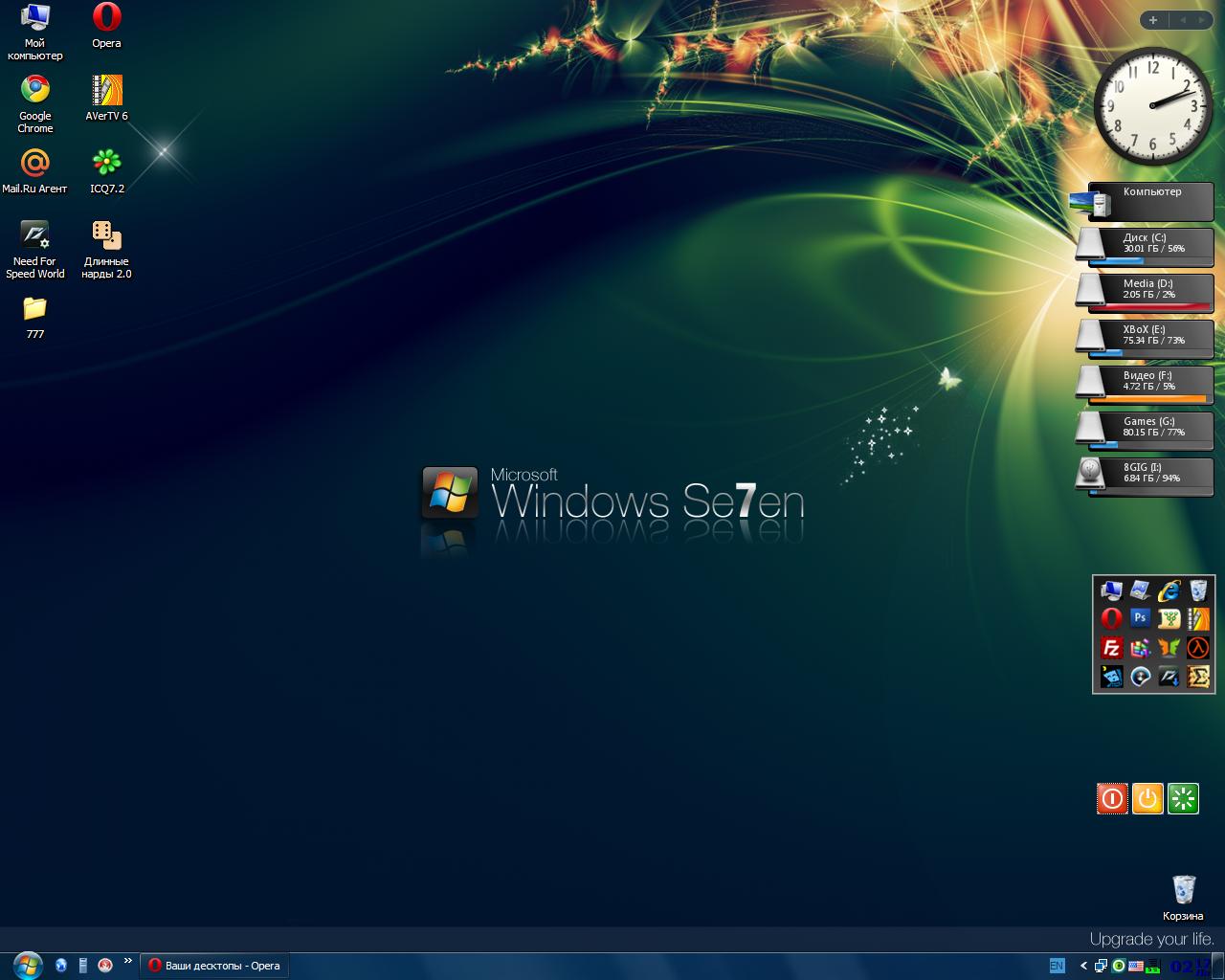1225x980 pixels.
Task: Click the Photoshop icon in launcher panel
Action: point(1140,618)
